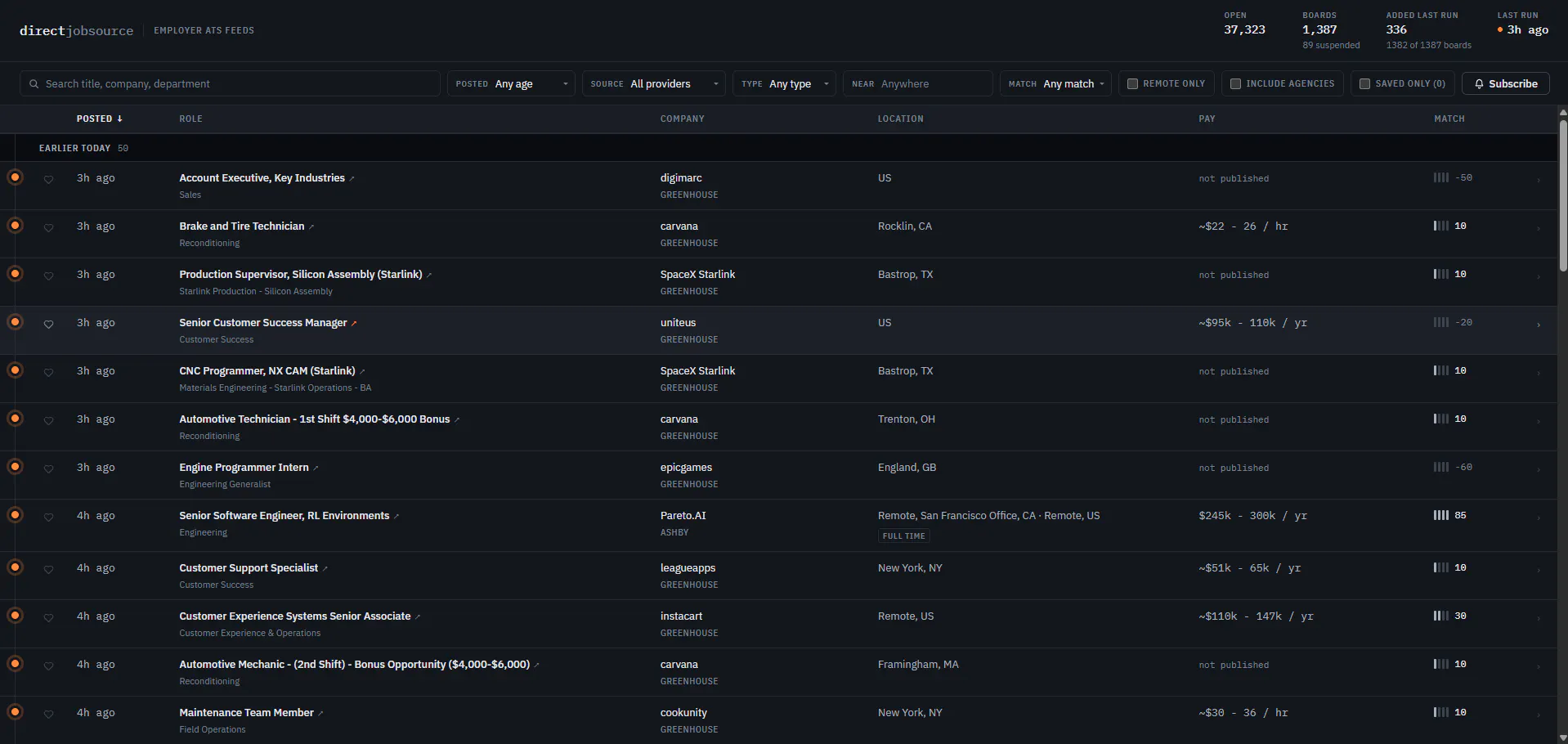Click the Boards 1,387 stat
The height and width of the screenshot is (744, 1568).
point(1331,30)
